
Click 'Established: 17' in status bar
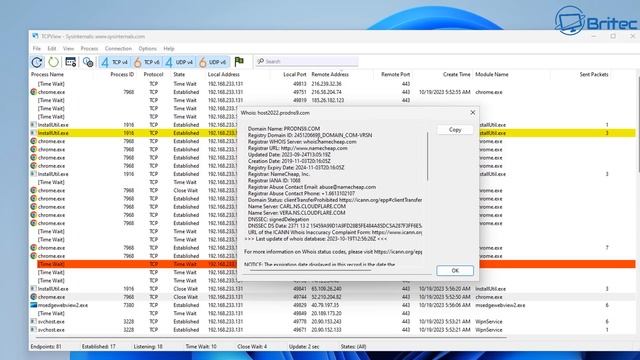tap(98, 347)
